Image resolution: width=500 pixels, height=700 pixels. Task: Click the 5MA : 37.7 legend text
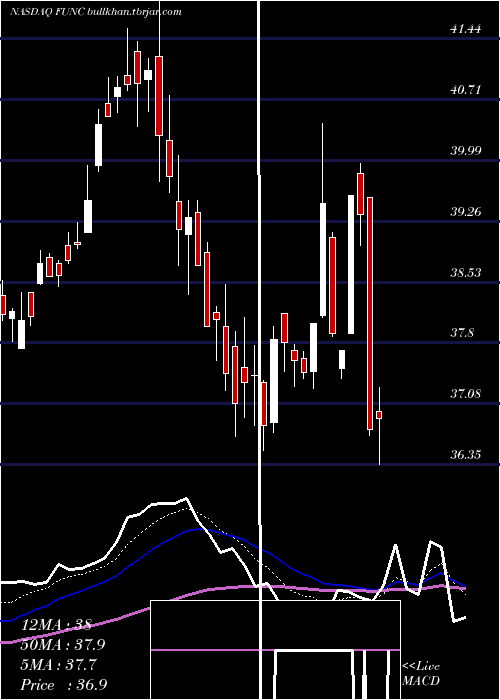point(58,665)
